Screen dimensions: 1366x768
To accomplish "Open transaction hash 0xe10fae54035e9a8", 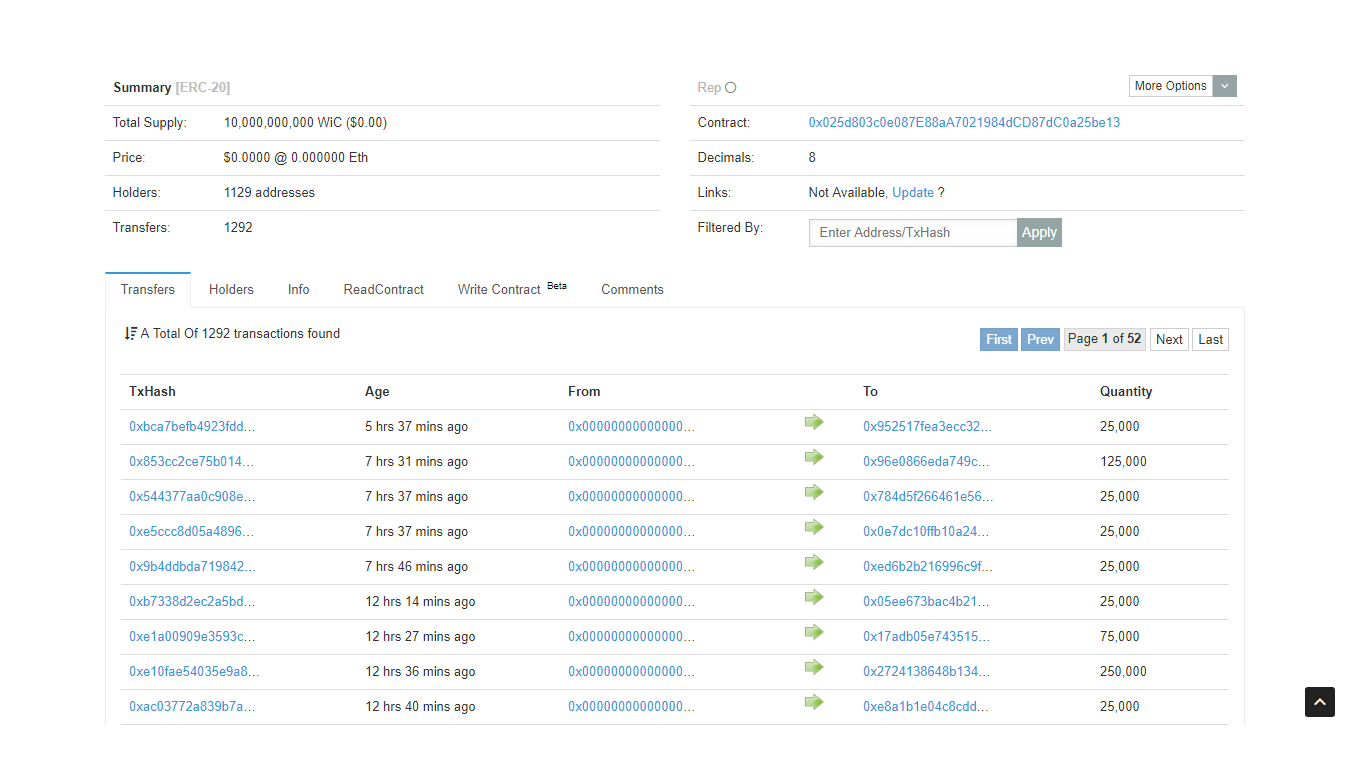I will coord(194,672).
